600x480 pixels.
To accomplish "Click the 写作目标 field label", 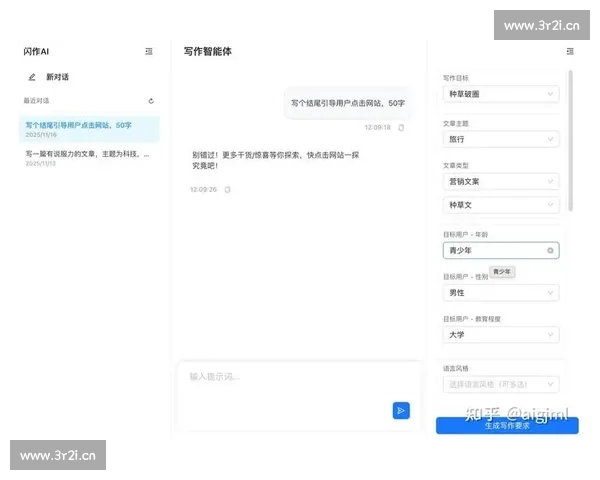I will click(x=456, y=78).
